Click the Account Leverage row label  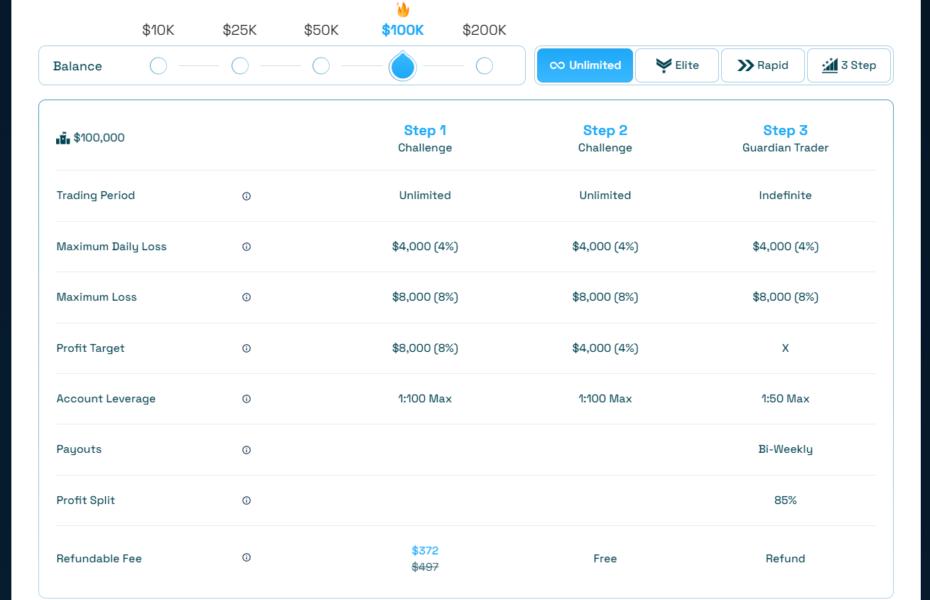[x=106, y=399]
